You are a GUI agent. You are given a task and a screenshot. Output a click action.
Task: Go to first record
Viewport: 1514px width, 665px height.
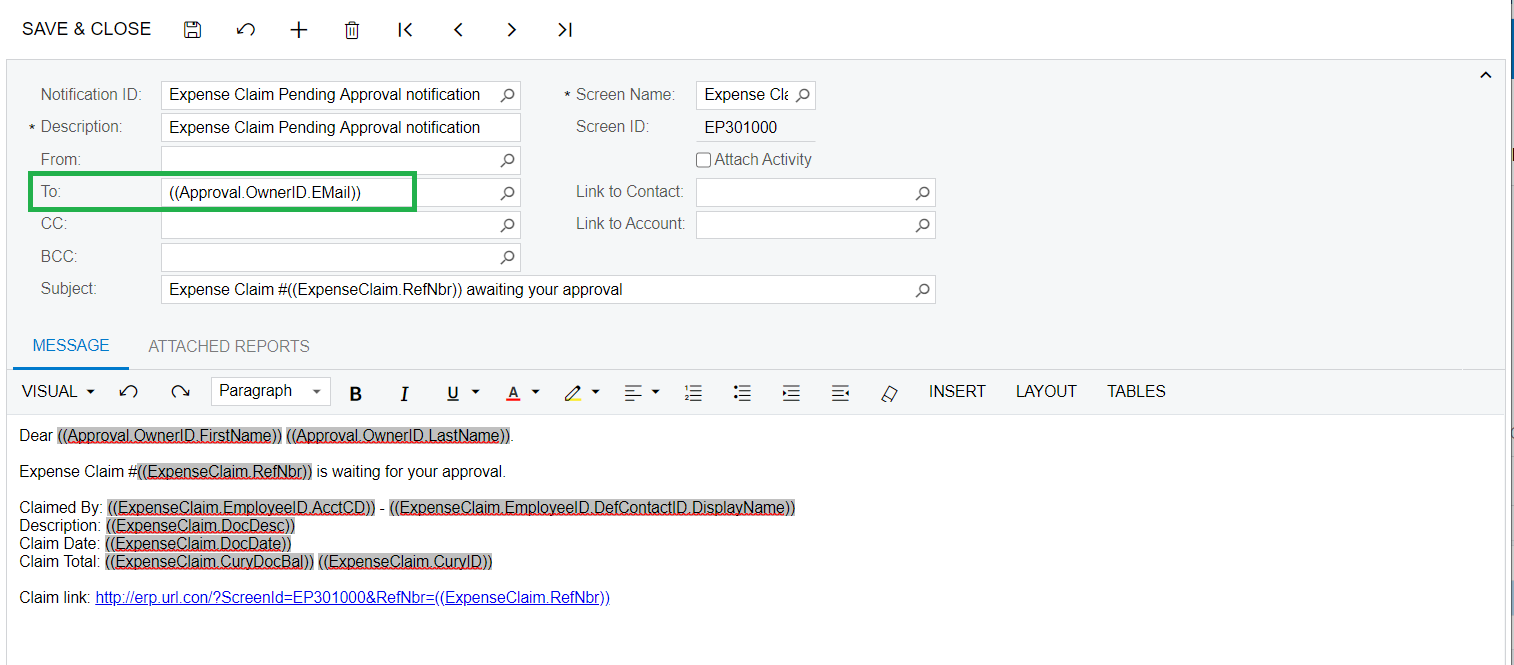[x=405, y=30]
